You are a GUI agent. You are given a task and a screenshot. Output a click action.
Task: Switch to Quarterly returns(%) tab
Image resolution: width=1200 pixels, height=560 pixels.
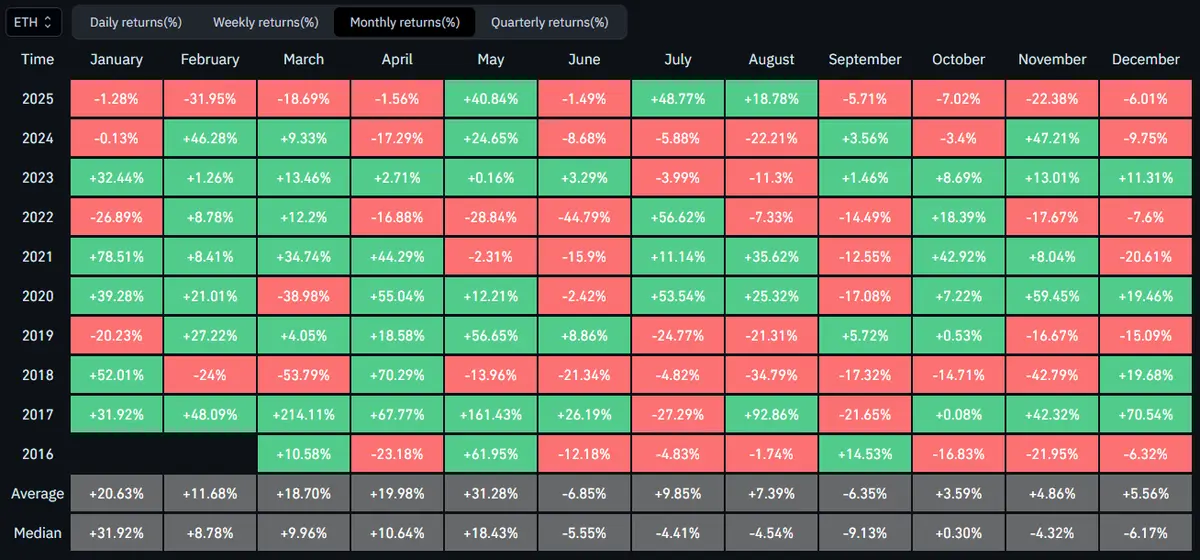click(x=549, y=22)
